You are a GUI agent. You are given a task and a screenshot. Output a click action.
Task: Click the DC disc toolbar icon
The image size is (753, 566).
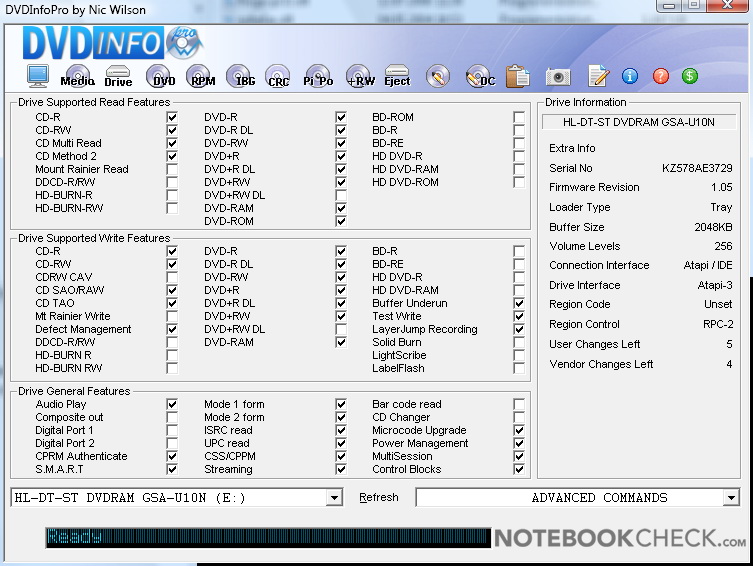point(480,76)
